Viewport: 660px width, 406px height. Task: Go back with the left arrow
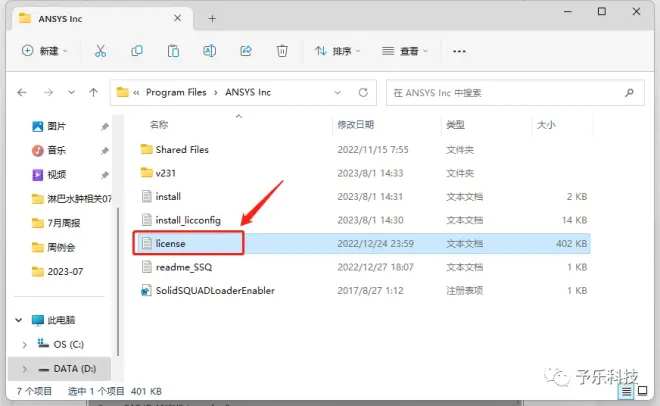tap(22, 92)
